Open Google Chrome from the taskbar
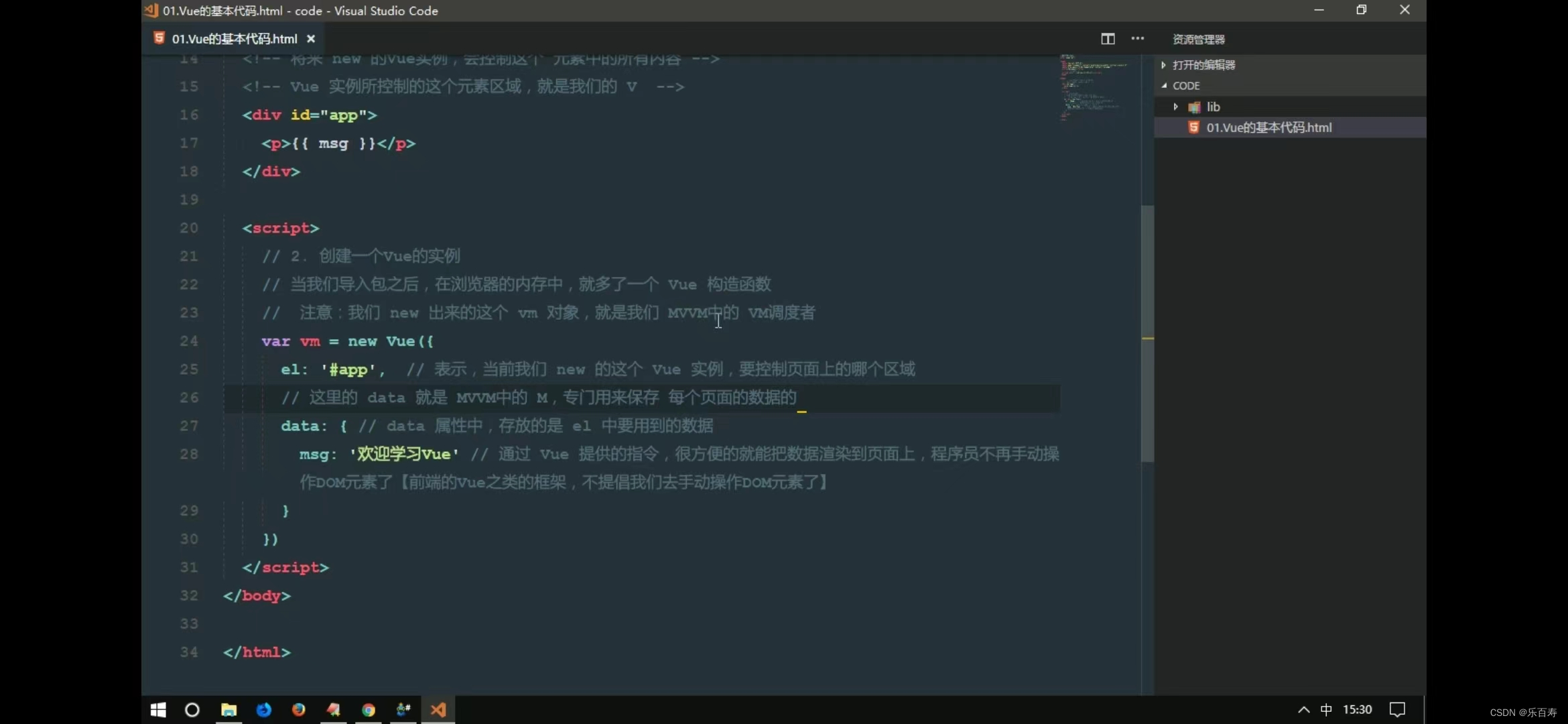Viewport: 1568px width, 724px height. point(369,710)
